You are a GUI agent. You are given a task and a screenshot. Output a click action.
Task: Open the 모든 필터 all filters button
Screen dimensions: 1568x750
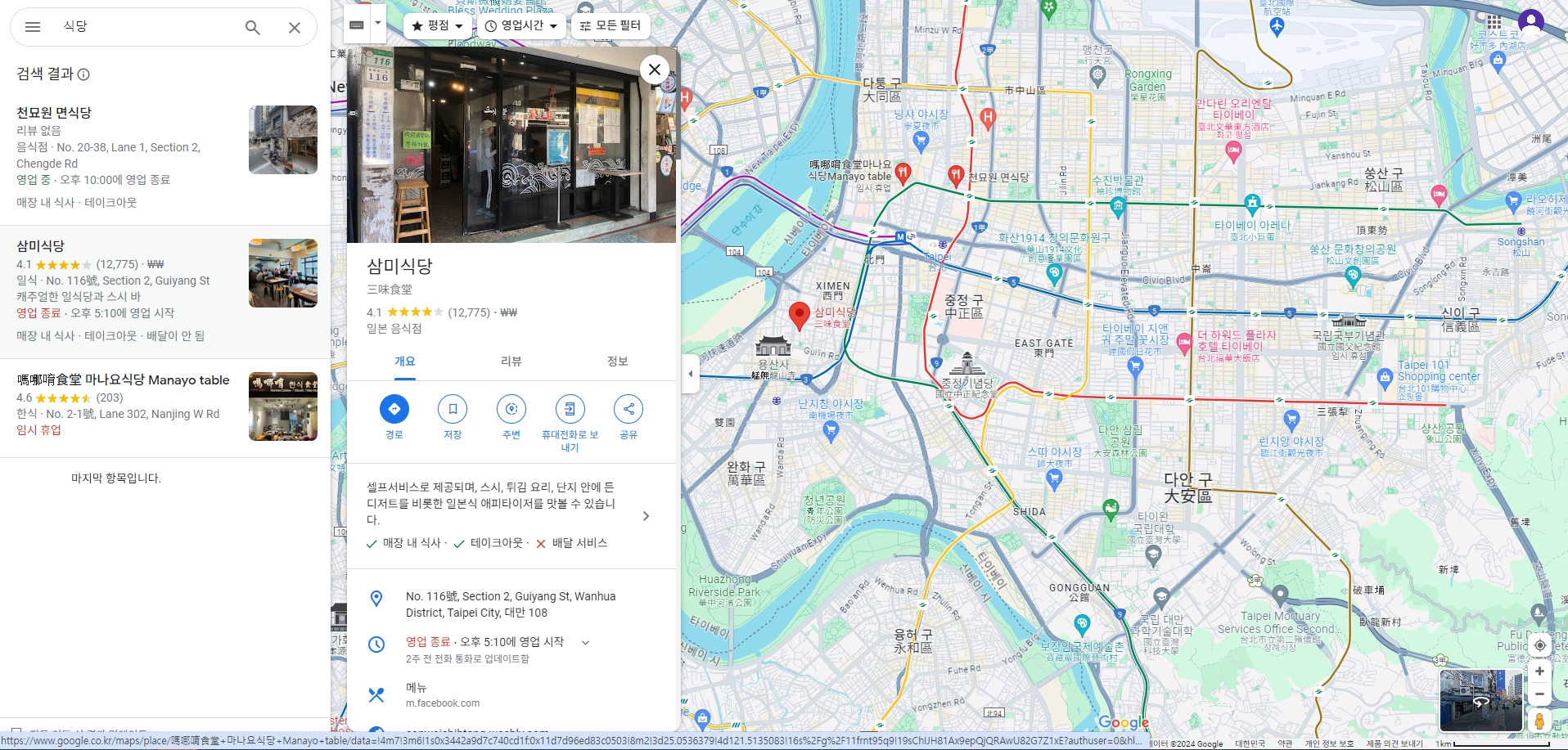pyautogui.click(x=610, y=26)
